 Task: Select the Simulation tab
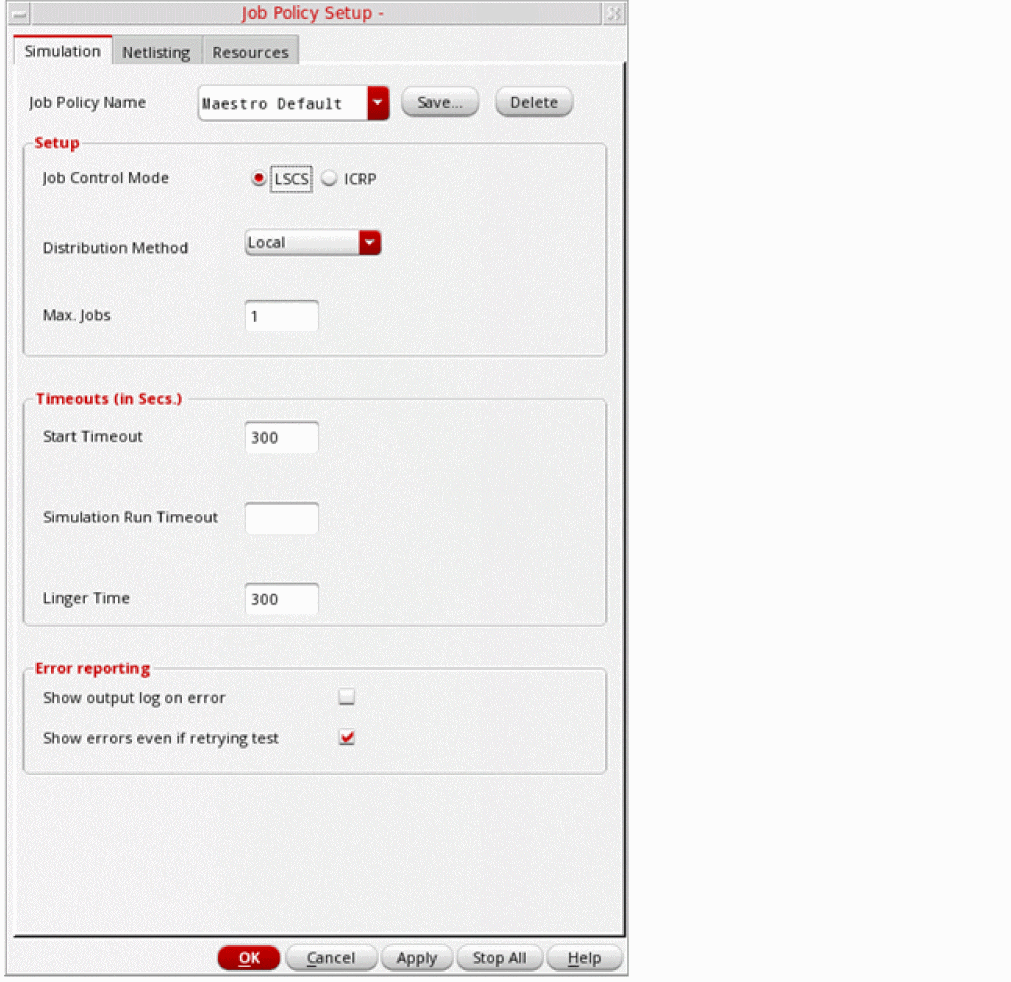tap(63, 50)
